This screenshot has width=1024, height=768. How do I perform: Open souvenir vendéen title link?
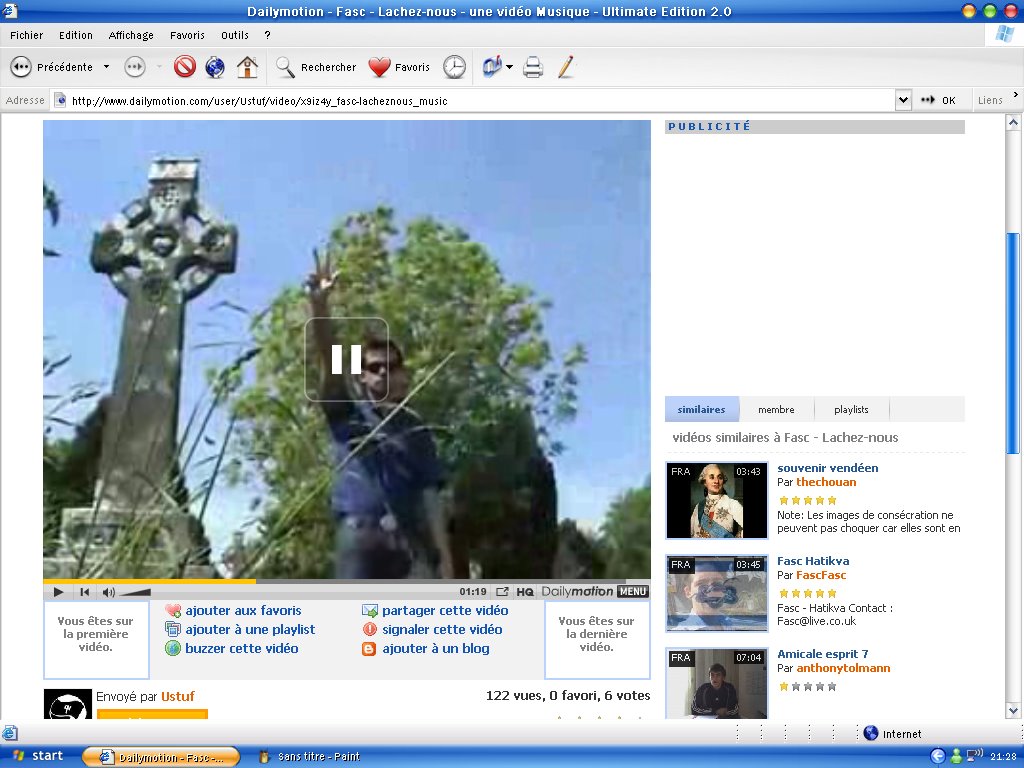(x=827, y=468)
